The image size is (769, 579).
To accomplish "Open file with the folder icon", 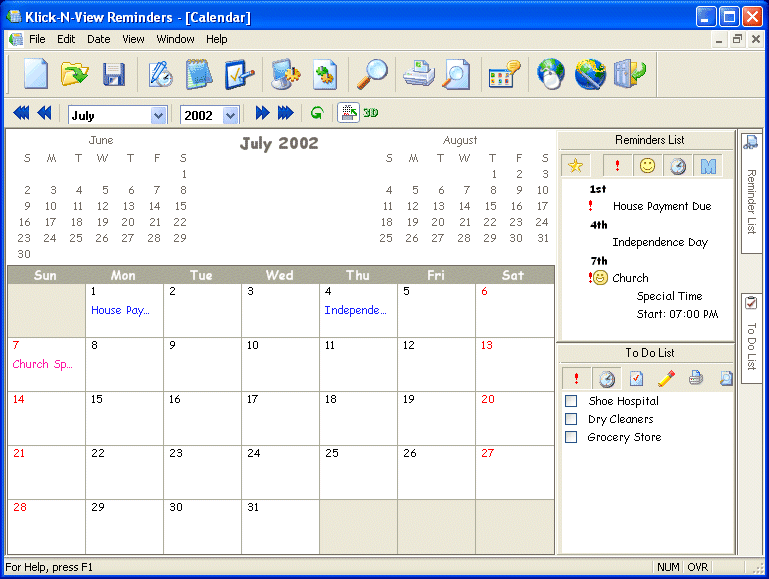I will (74, 74).
